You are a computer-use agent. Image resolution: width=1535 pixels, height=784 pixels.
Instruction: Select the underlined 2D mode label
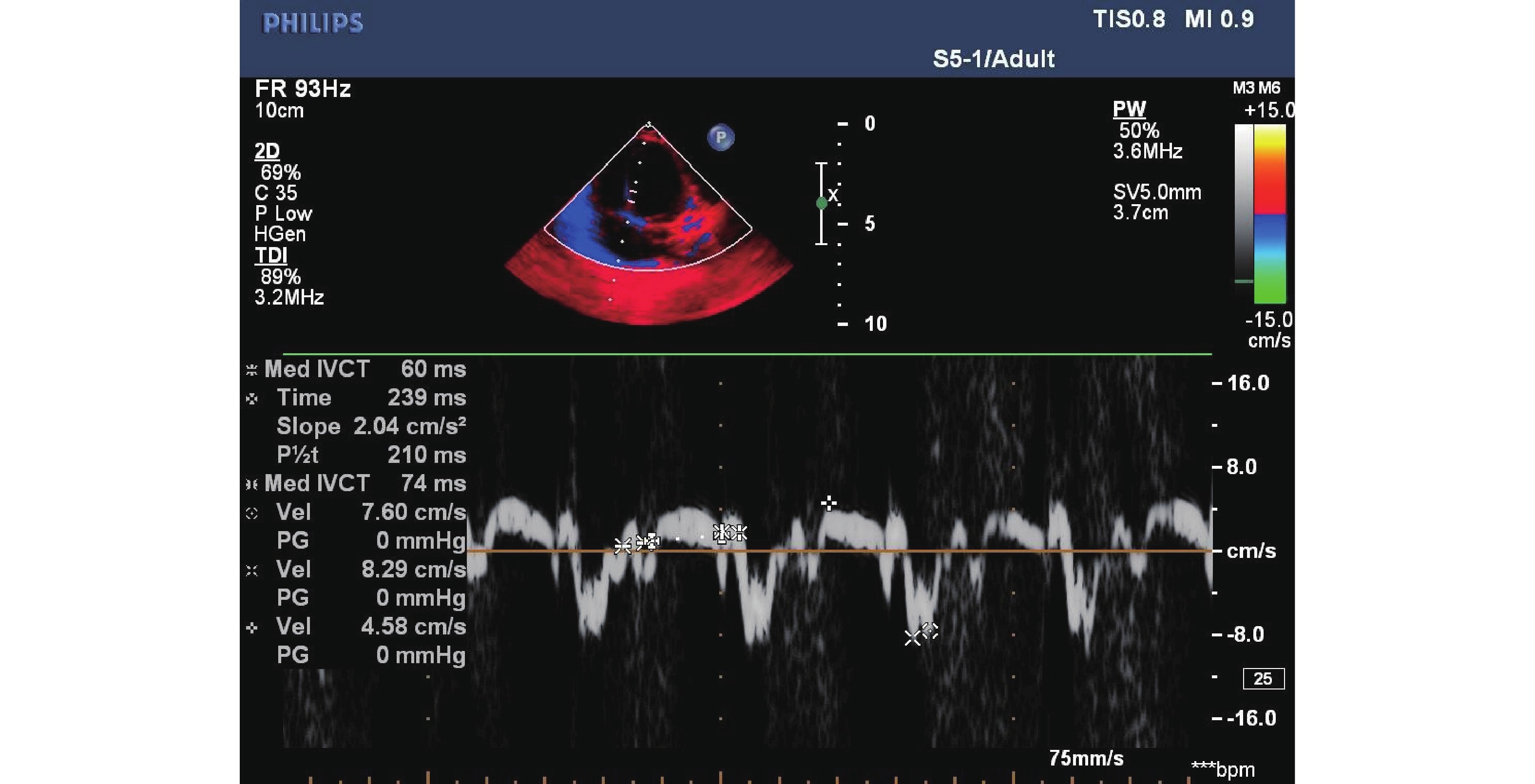pyautogui.click(x=267, y=152)
